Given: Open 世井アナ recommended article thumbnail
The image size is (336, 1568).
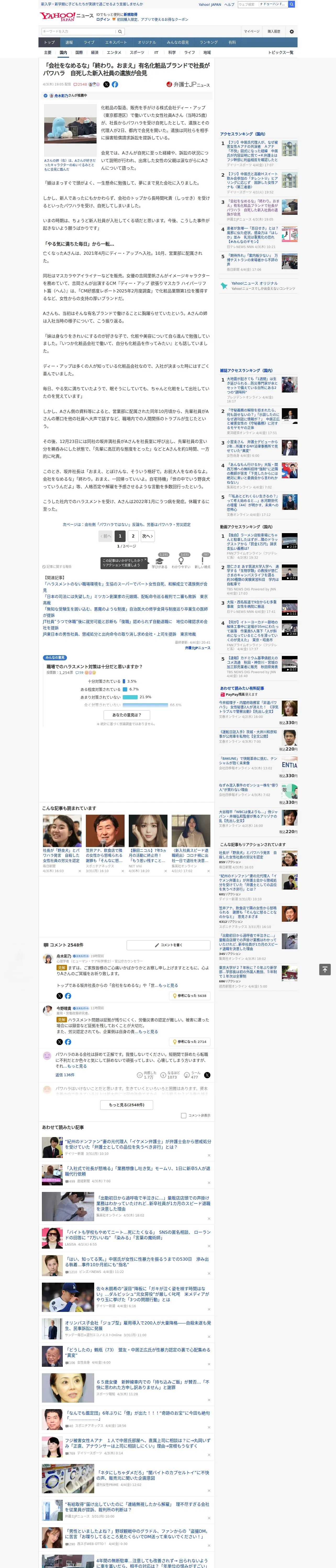Looking at the screenshot, I should 105,830.
